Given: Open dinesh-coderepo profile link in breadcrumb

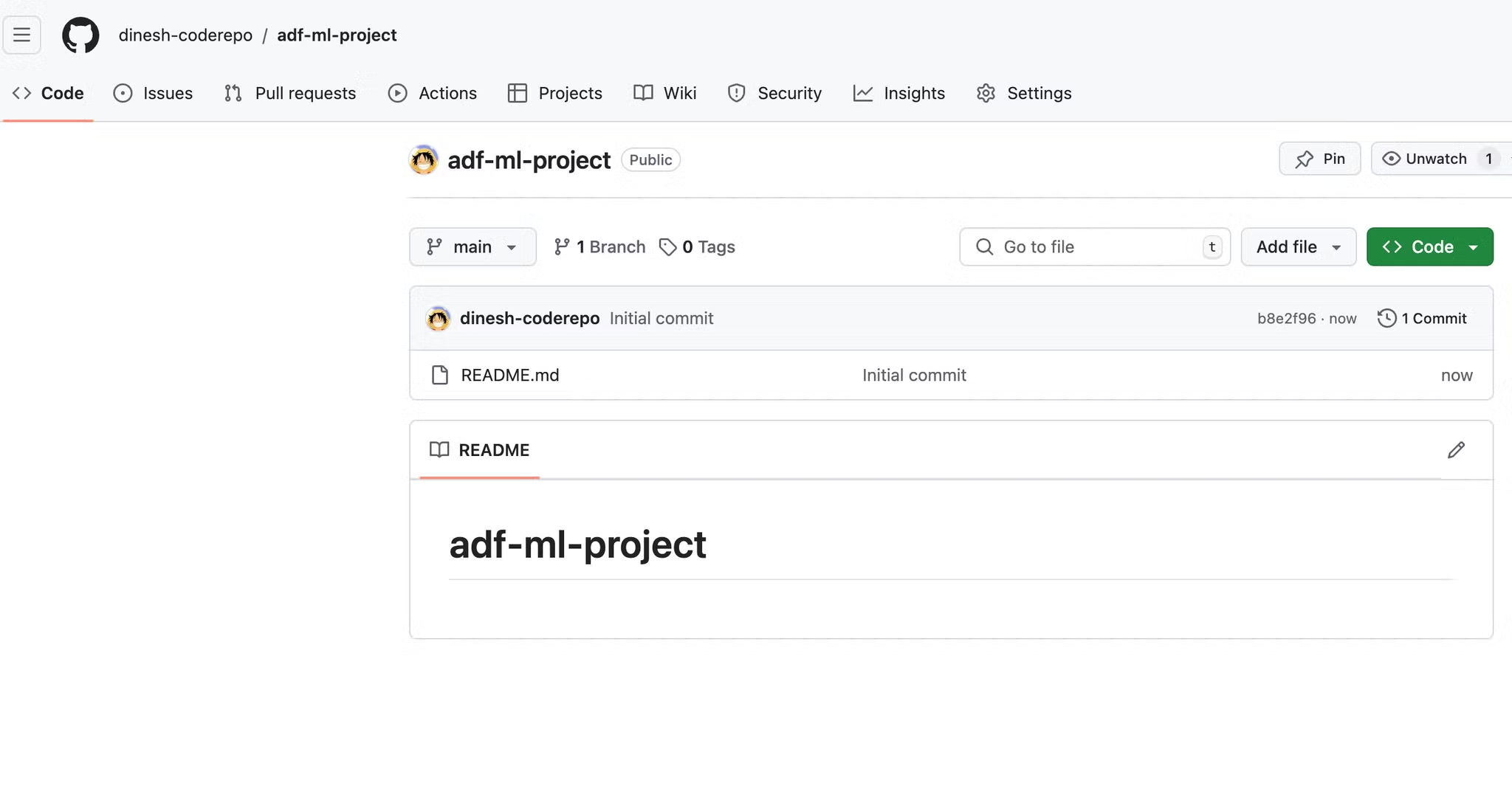Looking at the screenshot, I should click(185, 35).
